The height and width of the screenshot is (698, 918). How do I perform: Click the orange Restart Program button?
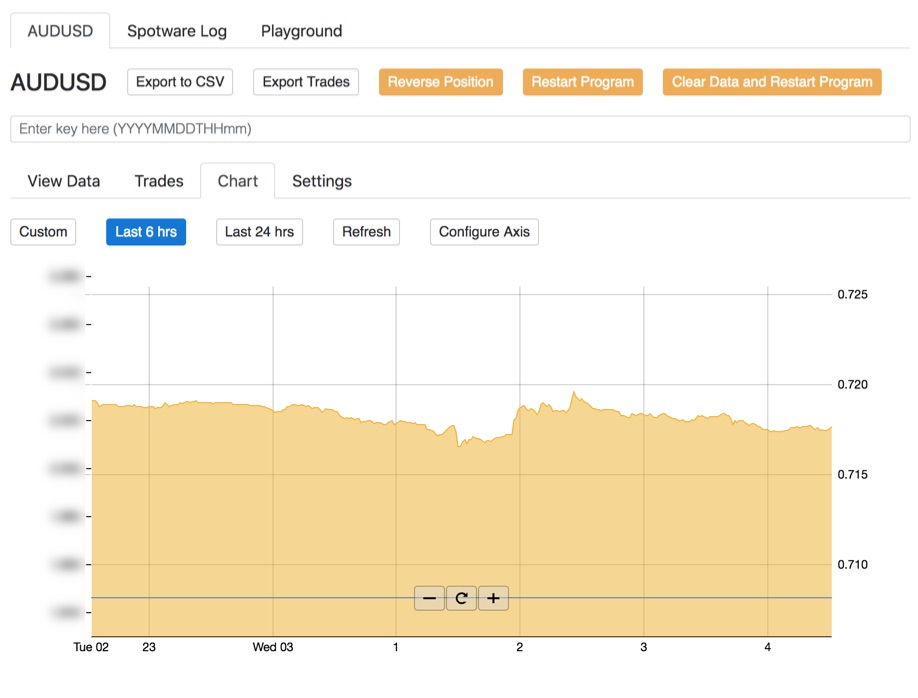click(582, 82)
